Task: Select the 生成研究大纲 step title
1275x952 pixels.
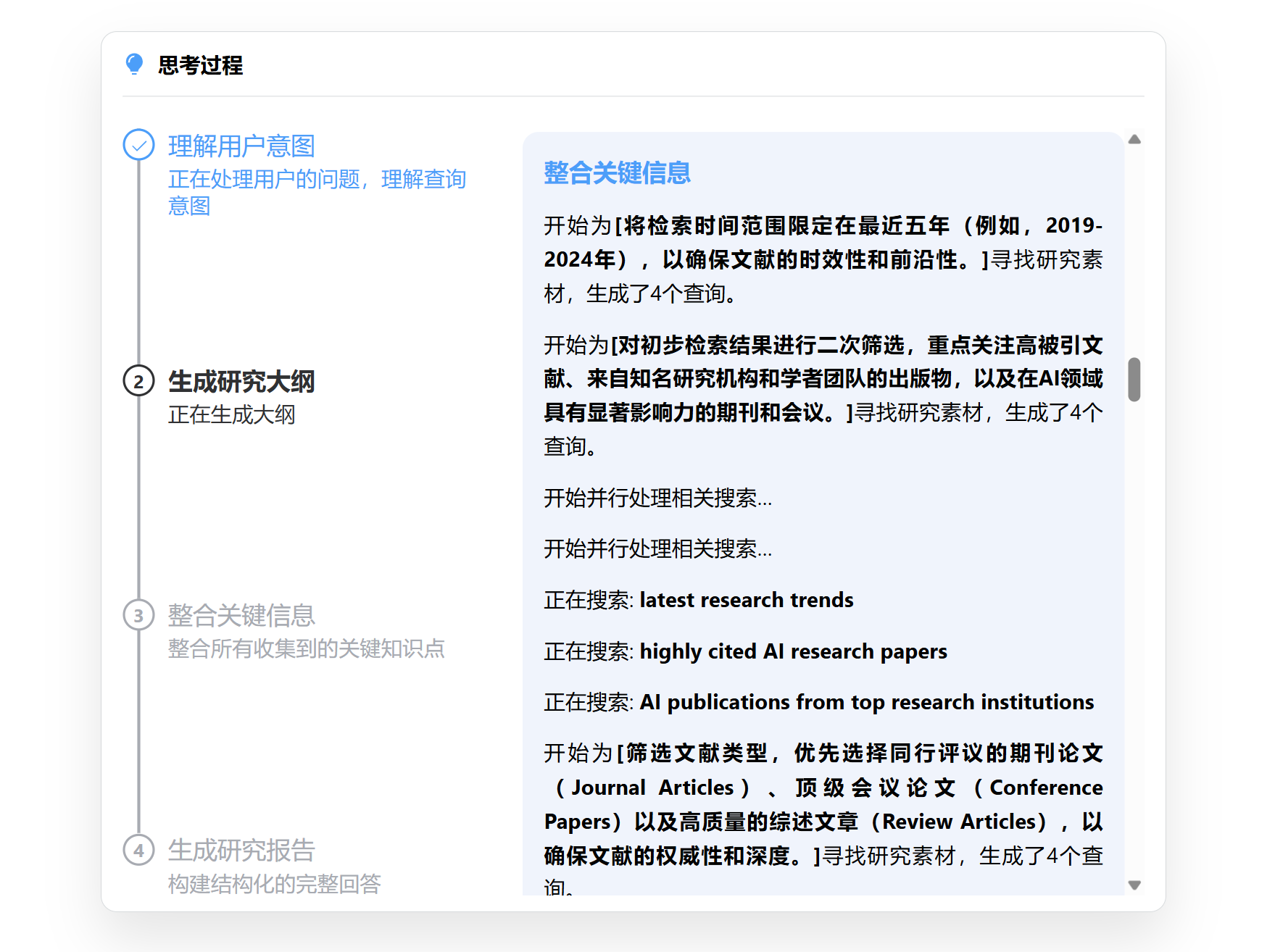Action: pos(241,382)
